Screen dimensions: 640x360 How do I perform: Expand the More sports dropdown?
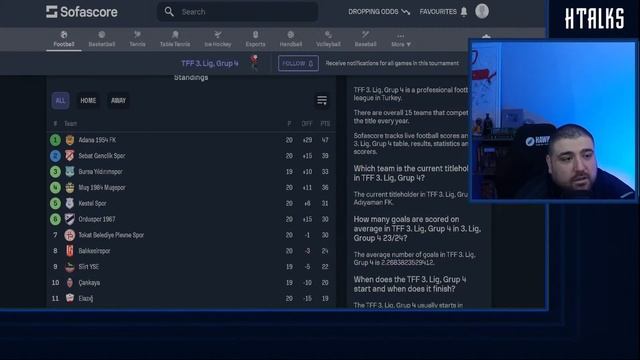pos(401,40)
